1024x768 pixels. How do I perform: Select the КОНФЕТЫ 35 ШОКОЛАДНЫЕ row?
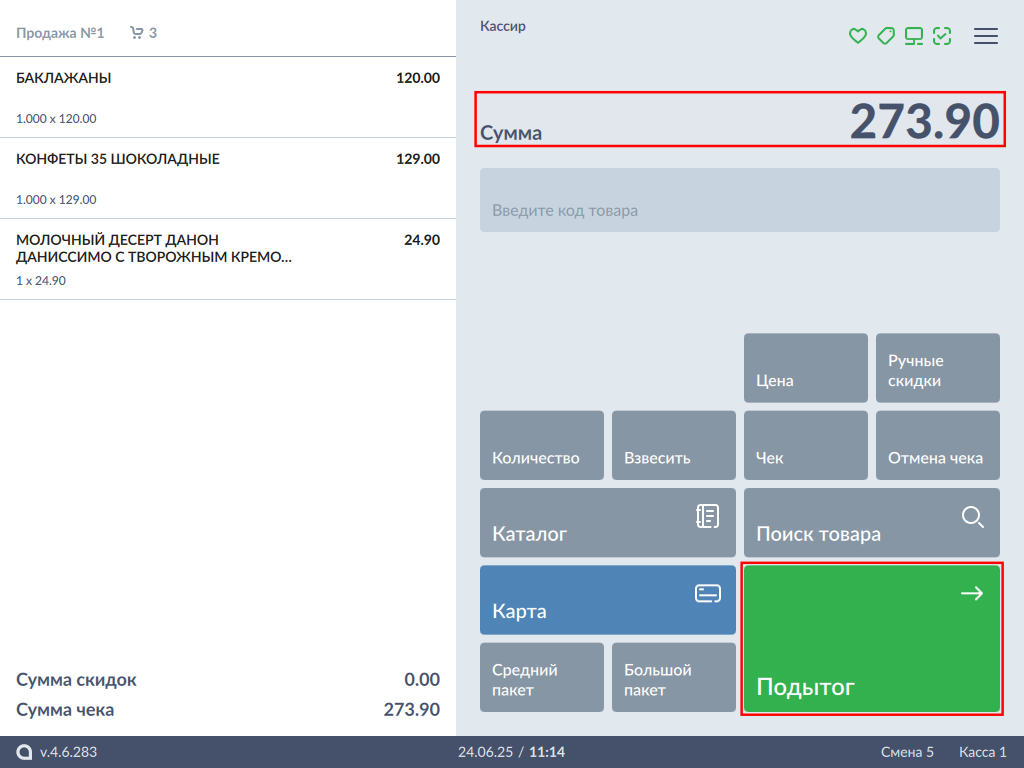click(x=227, y=178)
